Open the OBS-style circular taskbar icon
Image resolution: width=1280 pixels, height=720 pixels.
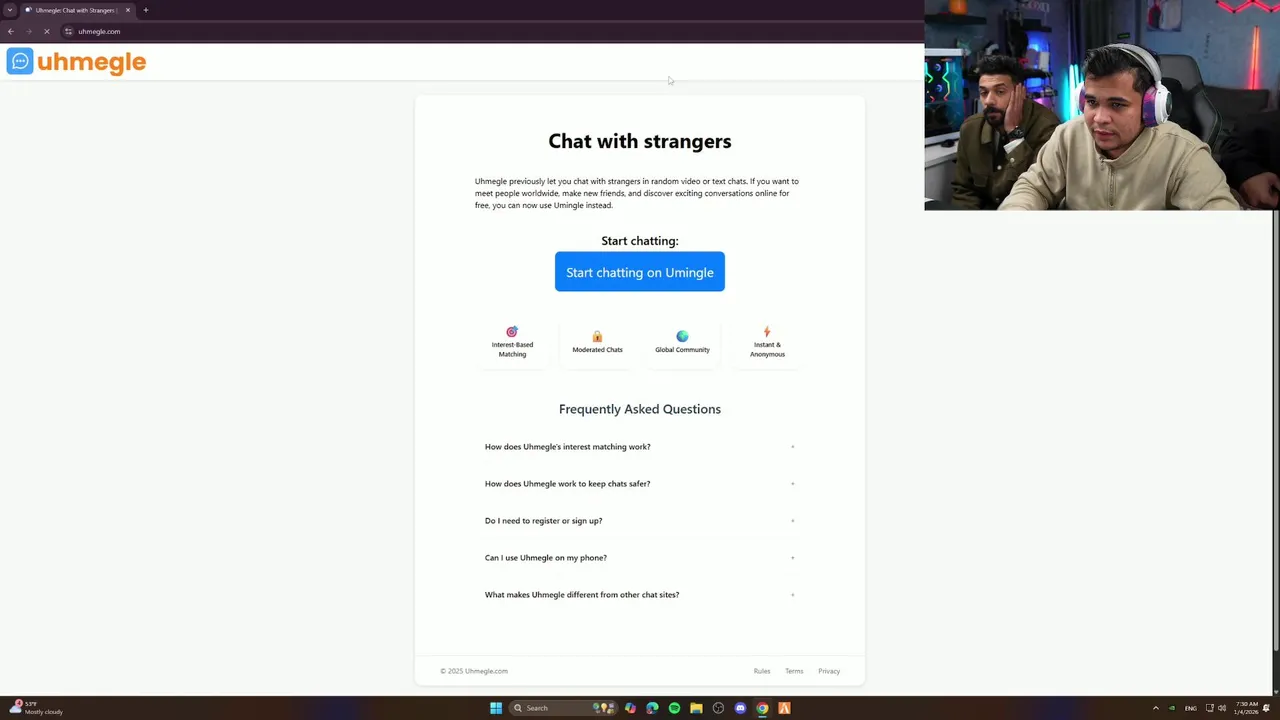coord(718,708)
